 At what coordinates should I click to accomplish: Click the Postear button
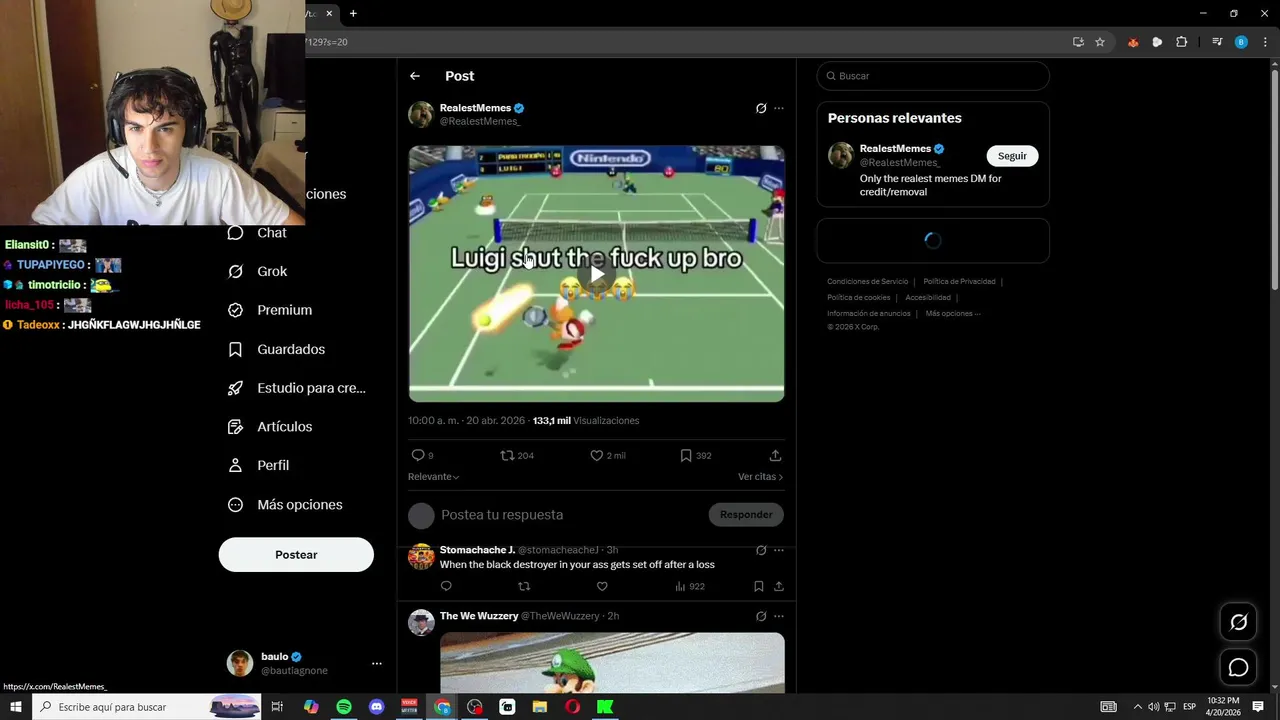pos(296,555)
